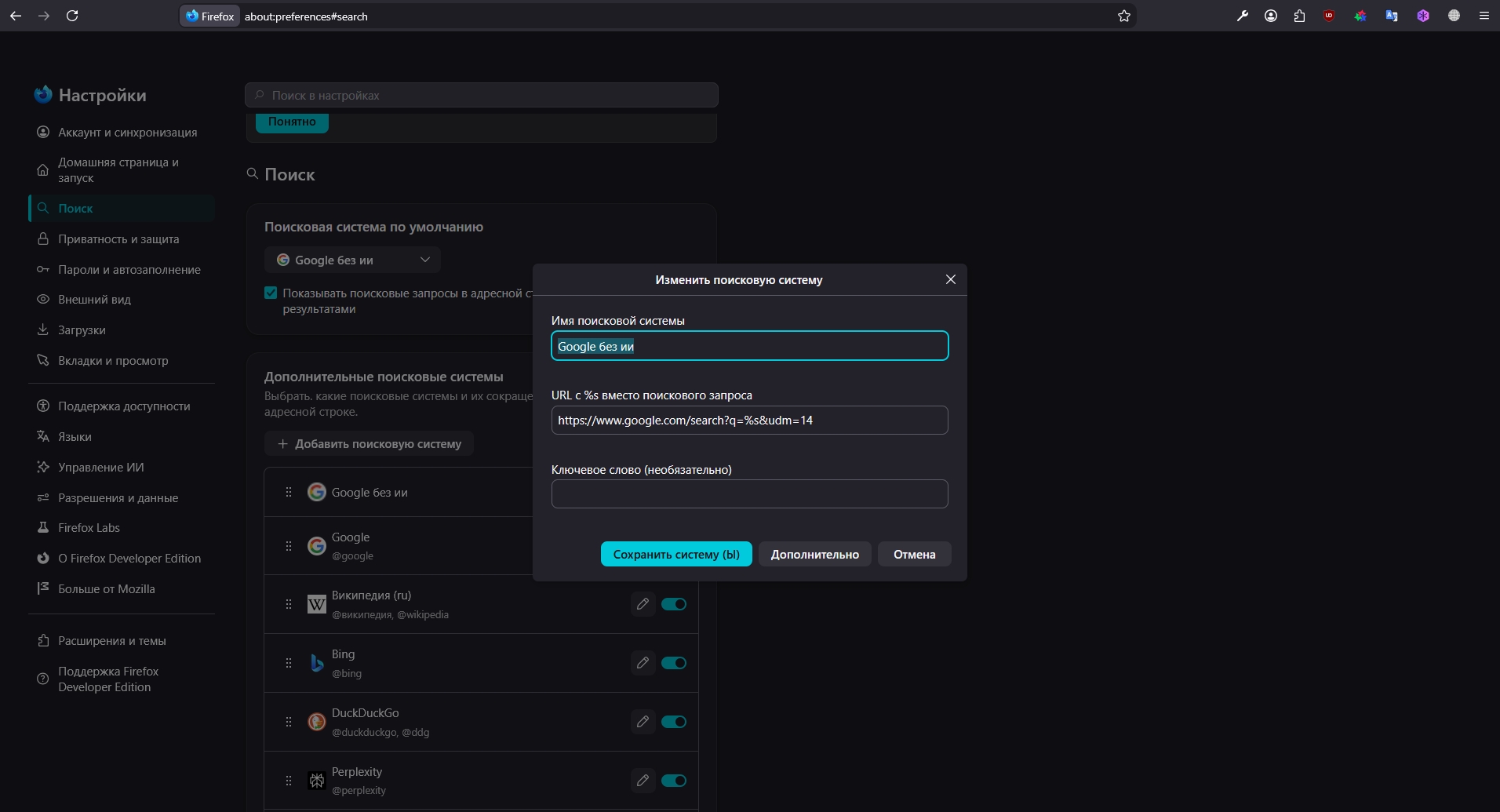This screenshot has width=1500, height=812.
Task: Reload the page with the refresh icon
Action: tap(72, 16)
